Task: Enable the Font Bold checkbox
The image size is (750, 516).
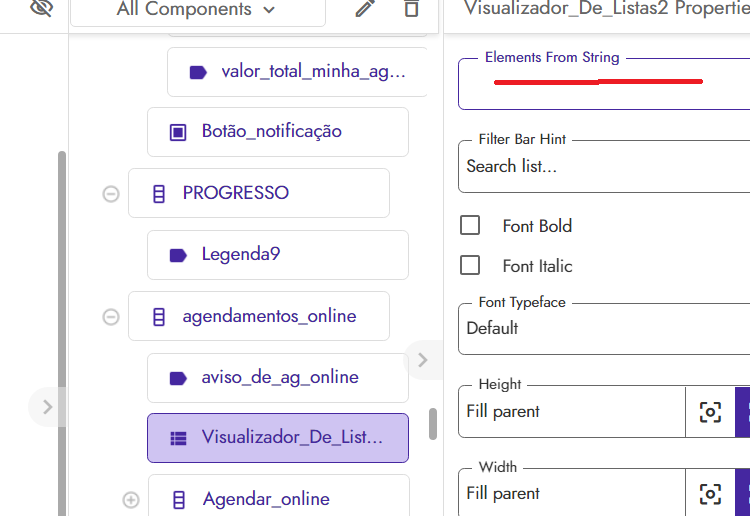Action: point(470,226)
